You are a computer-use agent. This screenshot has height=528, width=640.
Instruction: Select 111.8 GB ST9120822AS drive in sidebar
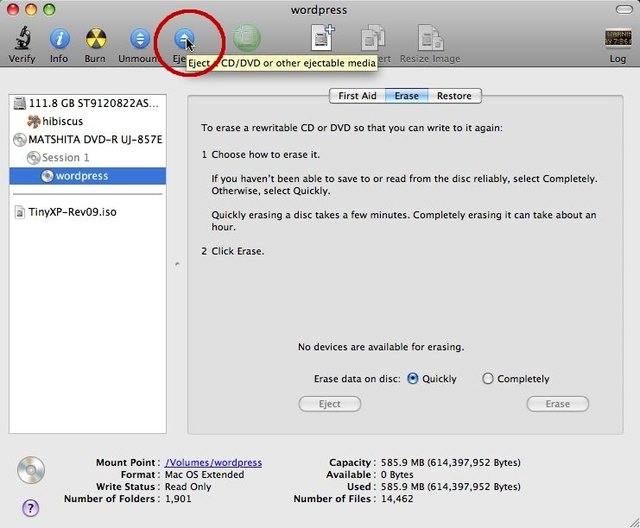click(x=87, y=103)
